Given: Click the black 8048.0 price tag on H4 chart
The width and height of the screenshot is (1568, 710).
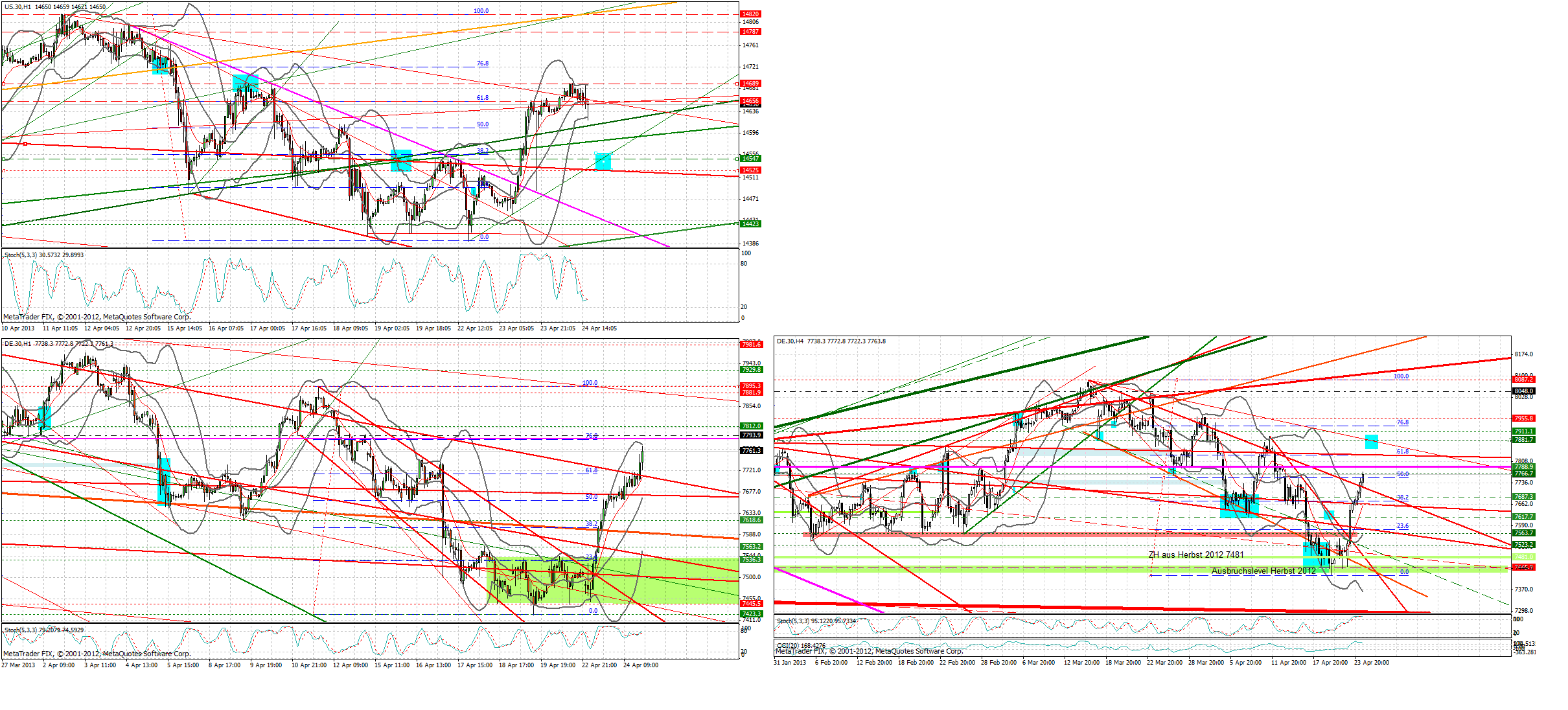Looking at the screenshot, I should click(x=1523, y=391).
